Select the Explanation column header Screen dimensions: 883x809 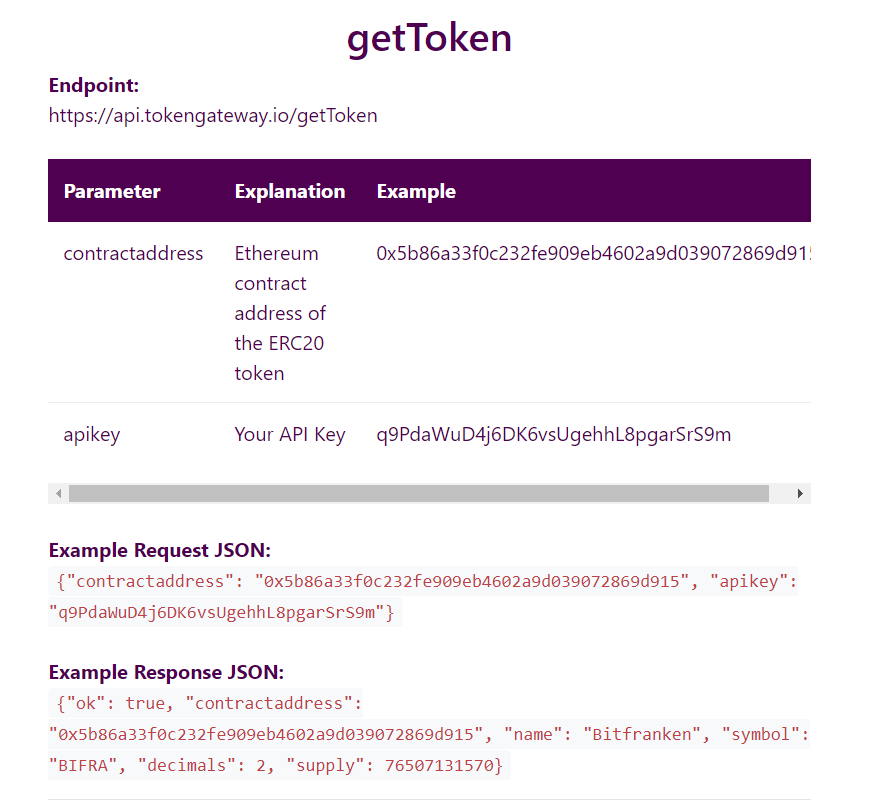[290, 191]
